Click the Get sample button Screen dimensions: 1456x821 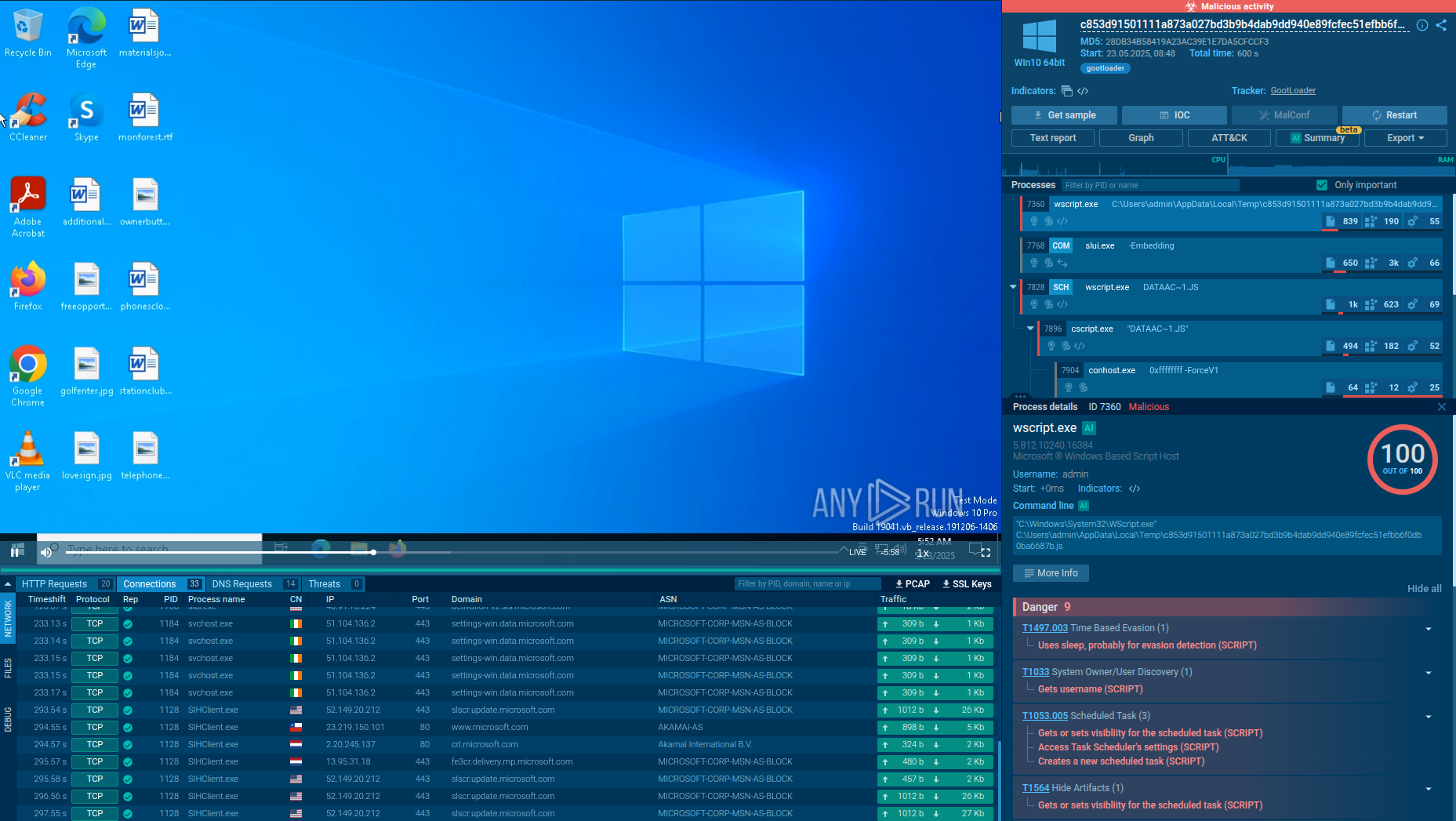click(1063, 115)
